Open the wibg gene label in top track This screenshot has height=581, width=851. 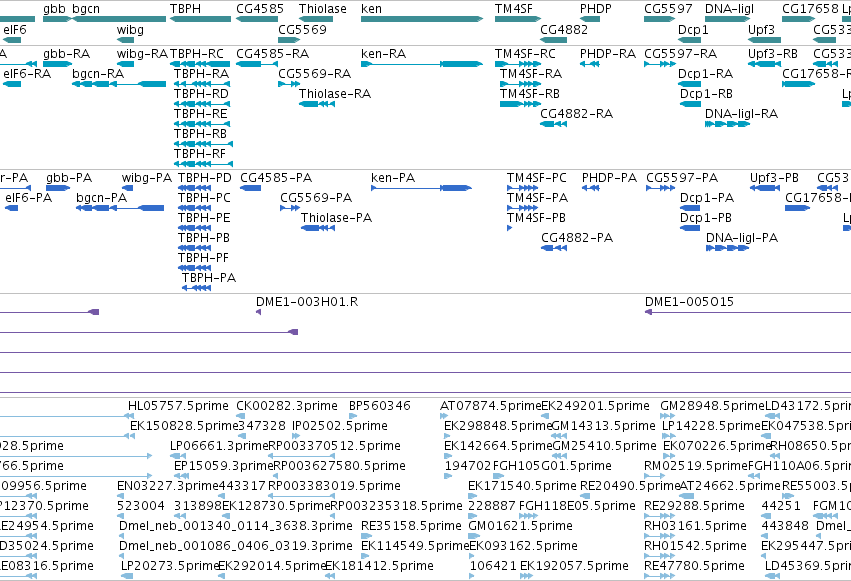pos(130,29)
